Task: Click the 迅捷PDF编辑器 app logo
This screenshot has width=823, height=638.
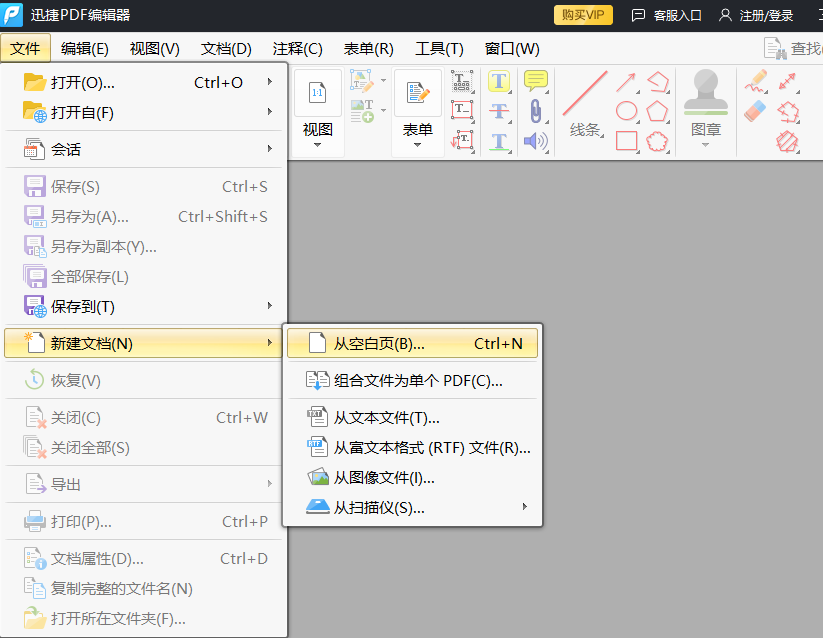Action: point(12,15)
